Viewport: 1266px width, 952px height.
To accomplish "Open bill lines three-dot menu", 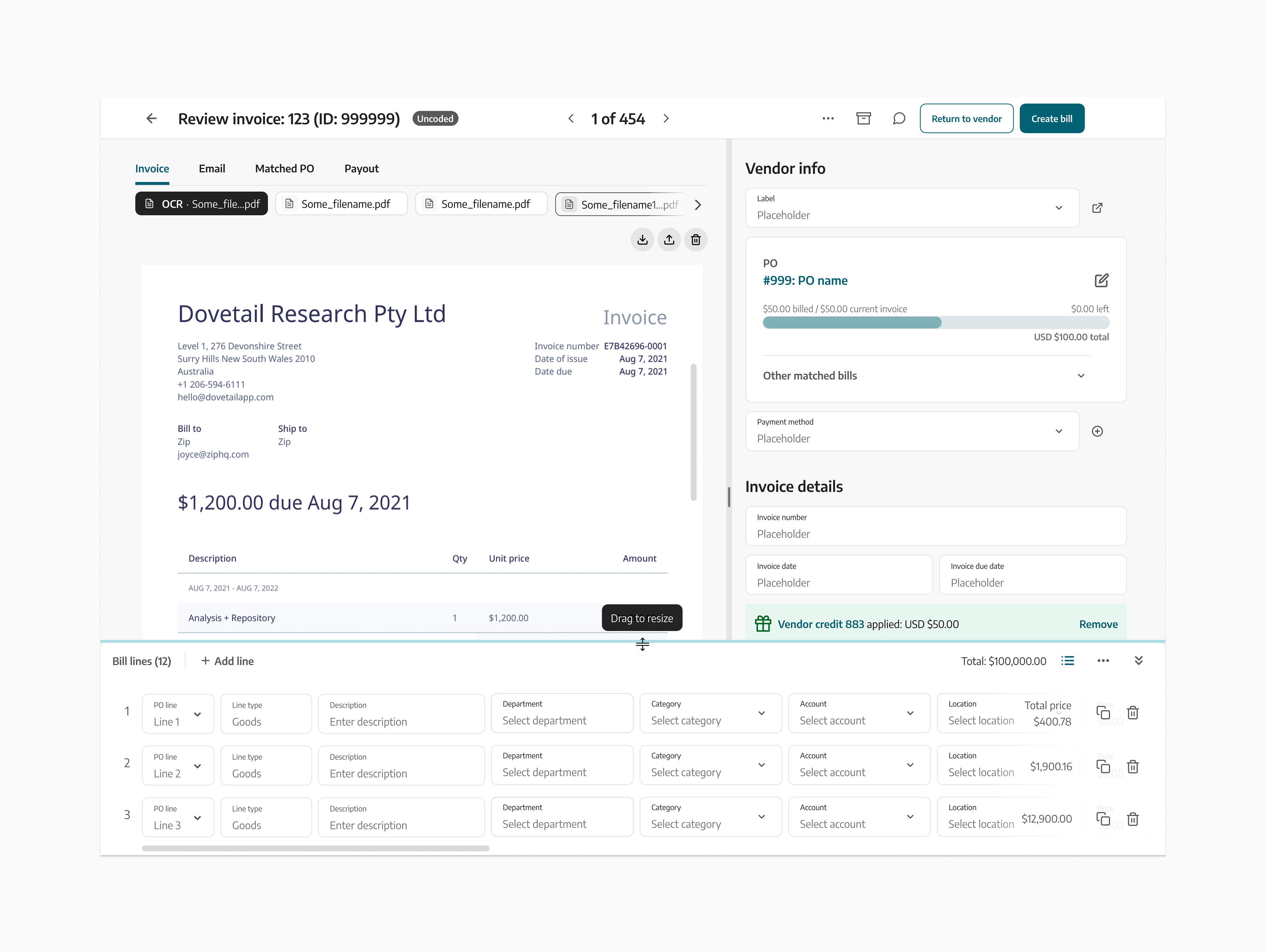I will point(1103,660).
